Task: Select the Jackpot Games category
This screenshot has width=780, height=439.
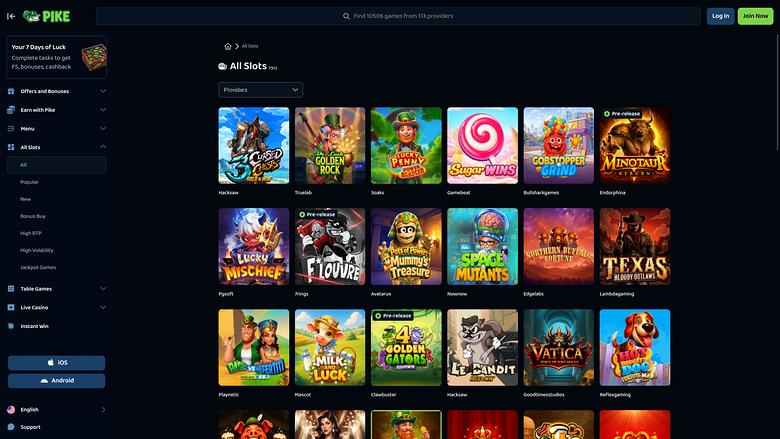Action: pos(38,267)
